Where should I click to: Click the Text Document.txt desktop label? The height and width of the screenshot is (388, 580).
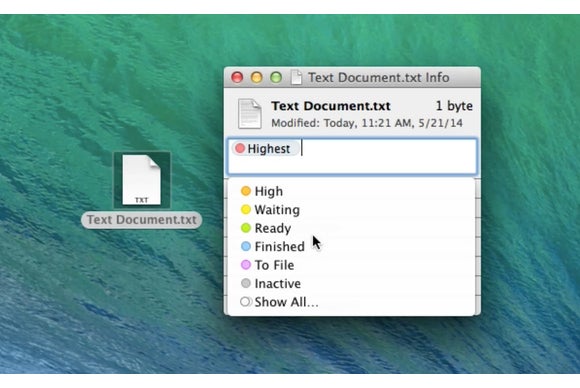point(142,220)
